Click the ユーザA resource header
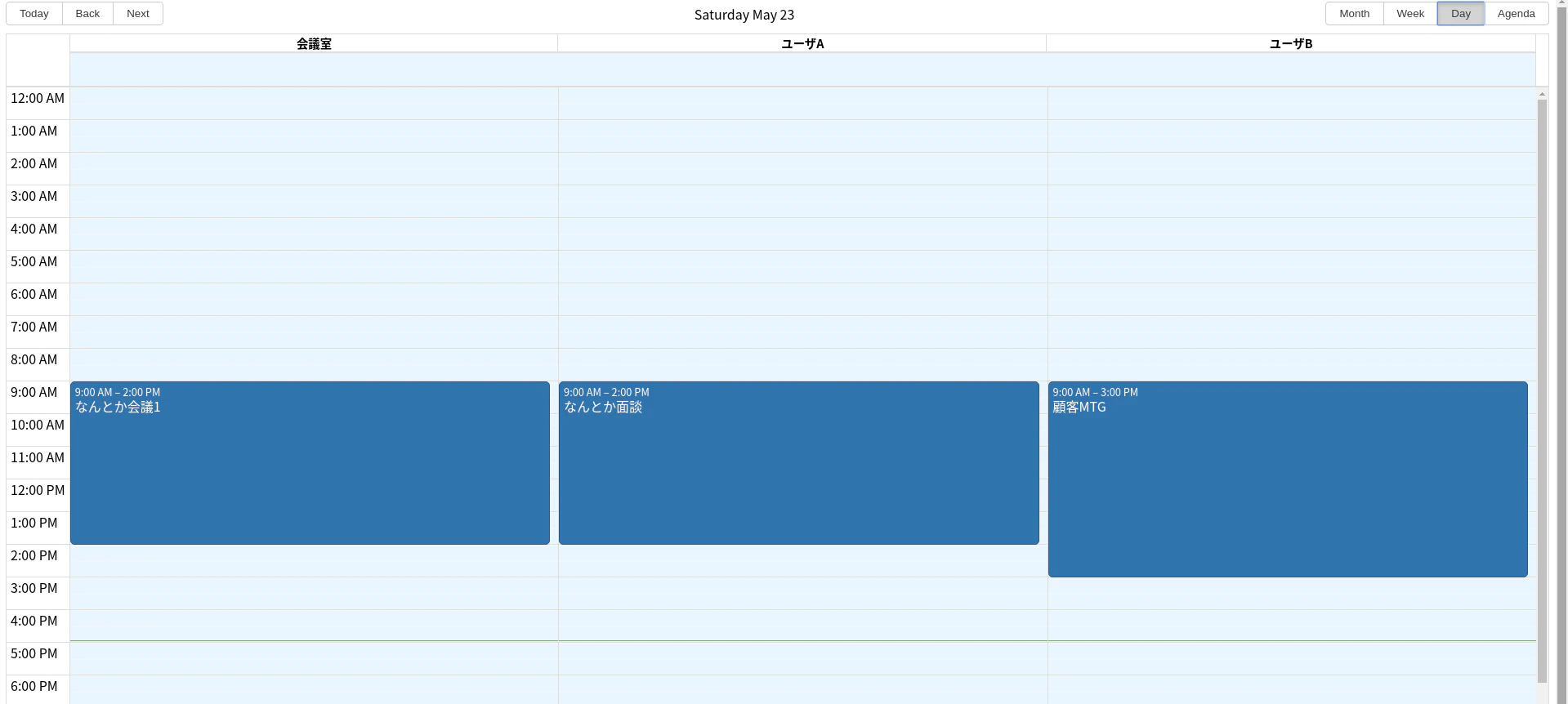 802,44
